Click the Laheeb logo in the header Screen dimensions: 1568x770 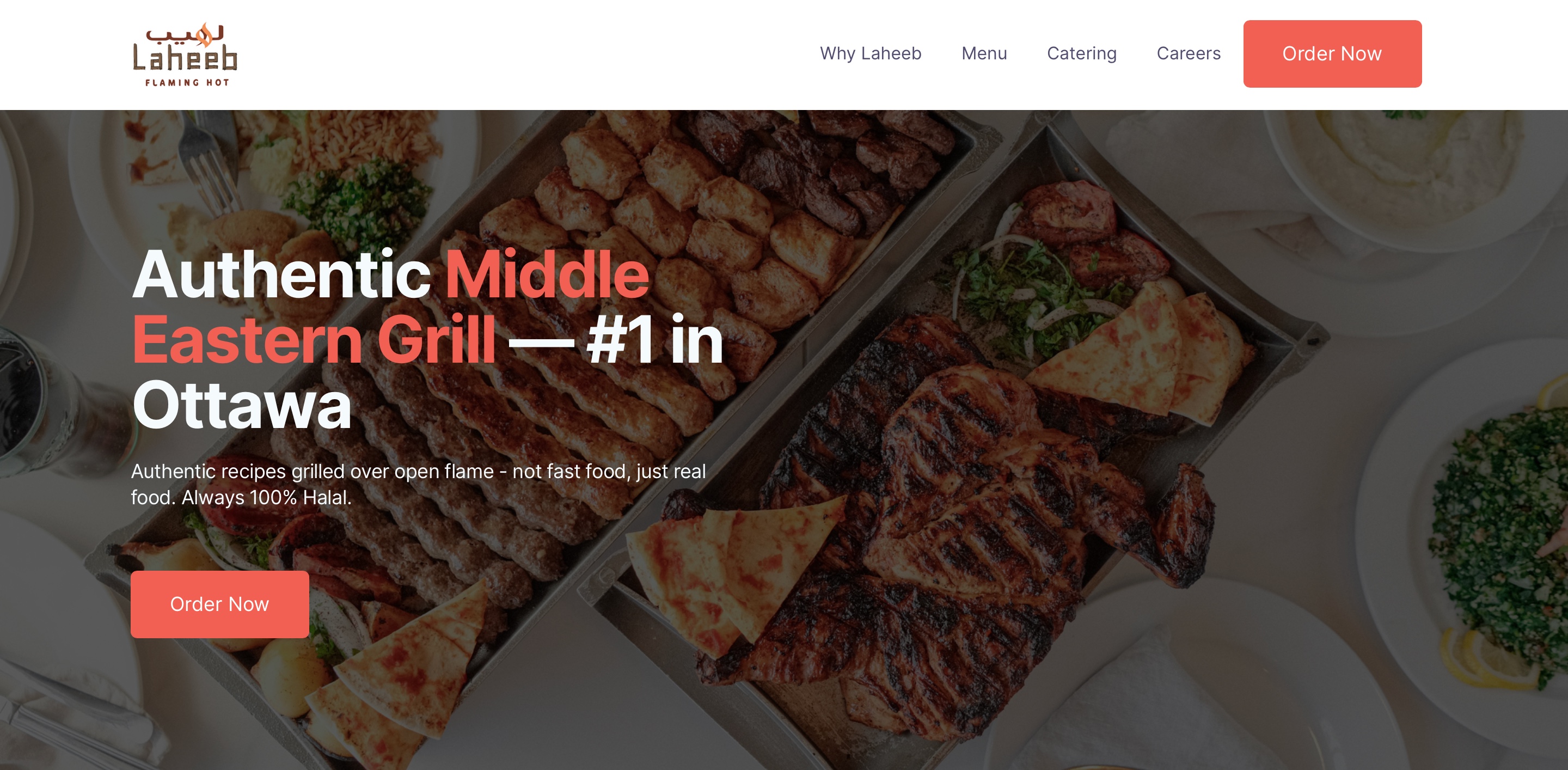click(185, 55)
